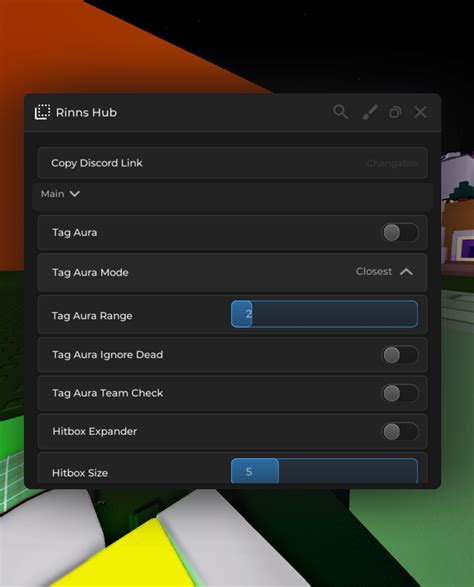Collapse the Main section chevron
The image size is (474, 587).
tap(75, 194)
